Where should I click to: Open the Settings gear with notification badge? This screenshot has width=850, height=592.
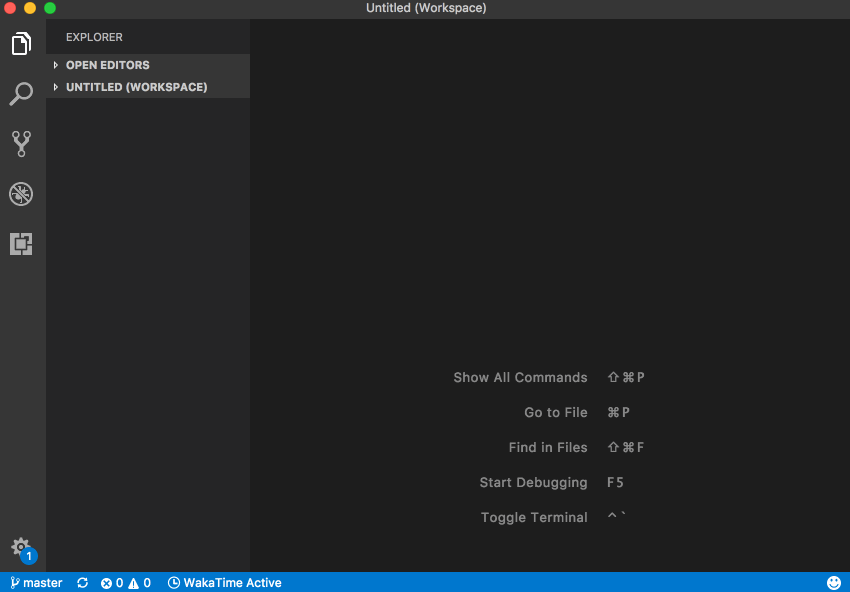[x=21, y=546]
